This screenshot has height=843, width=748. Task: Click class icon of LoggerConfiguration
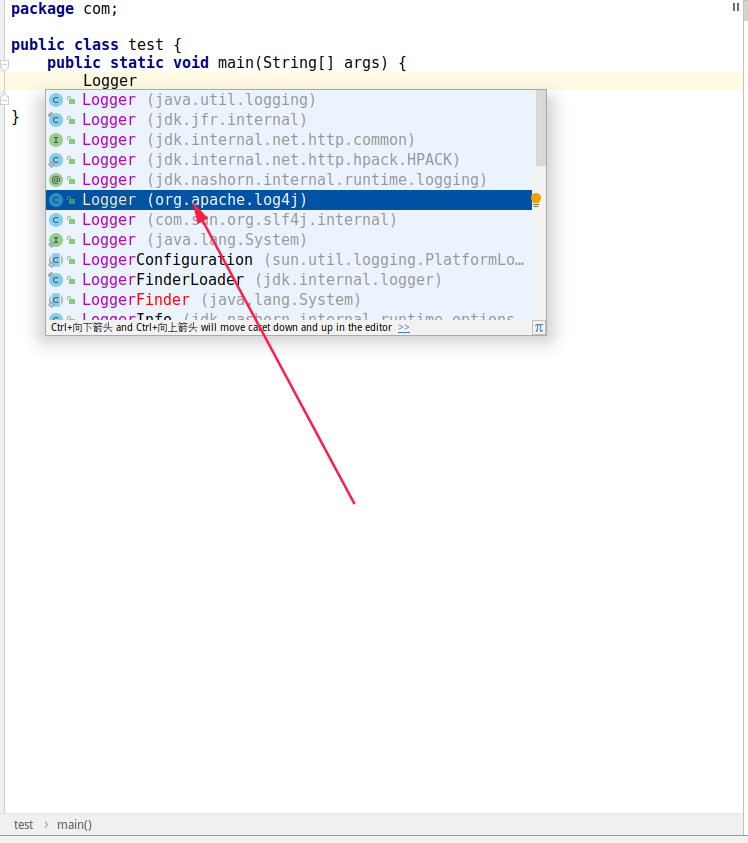point(56,260)
